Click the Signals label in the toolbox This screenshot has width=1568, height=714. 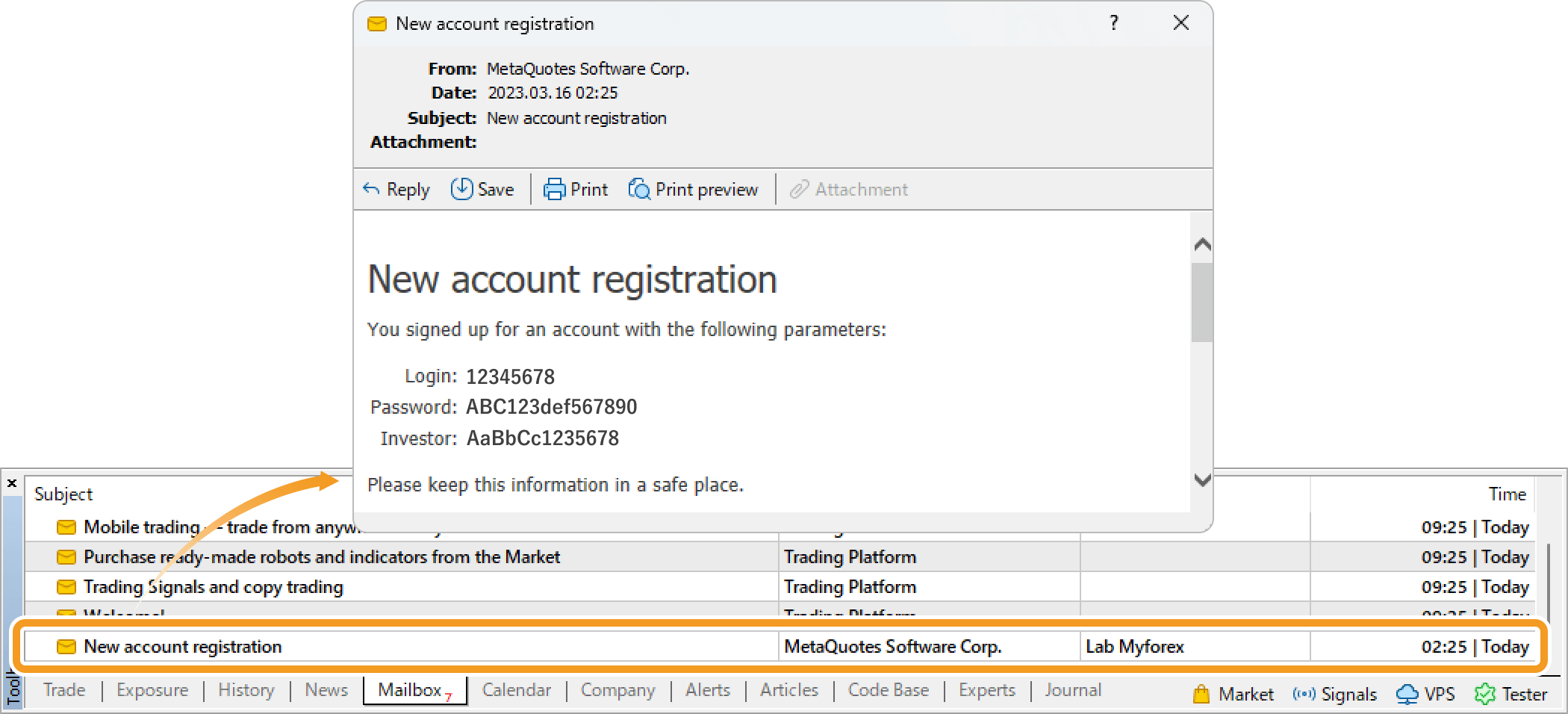[1348, 695]
